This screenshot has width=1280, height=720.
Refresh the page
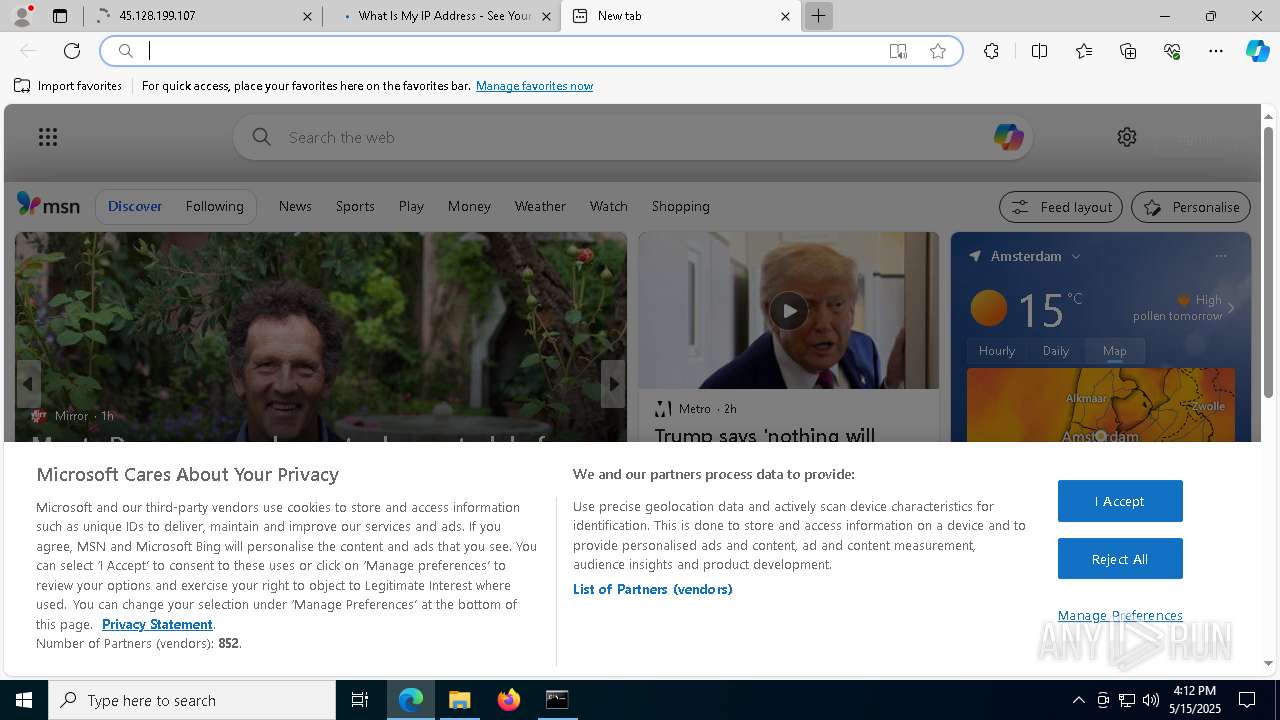pos(72,51)
